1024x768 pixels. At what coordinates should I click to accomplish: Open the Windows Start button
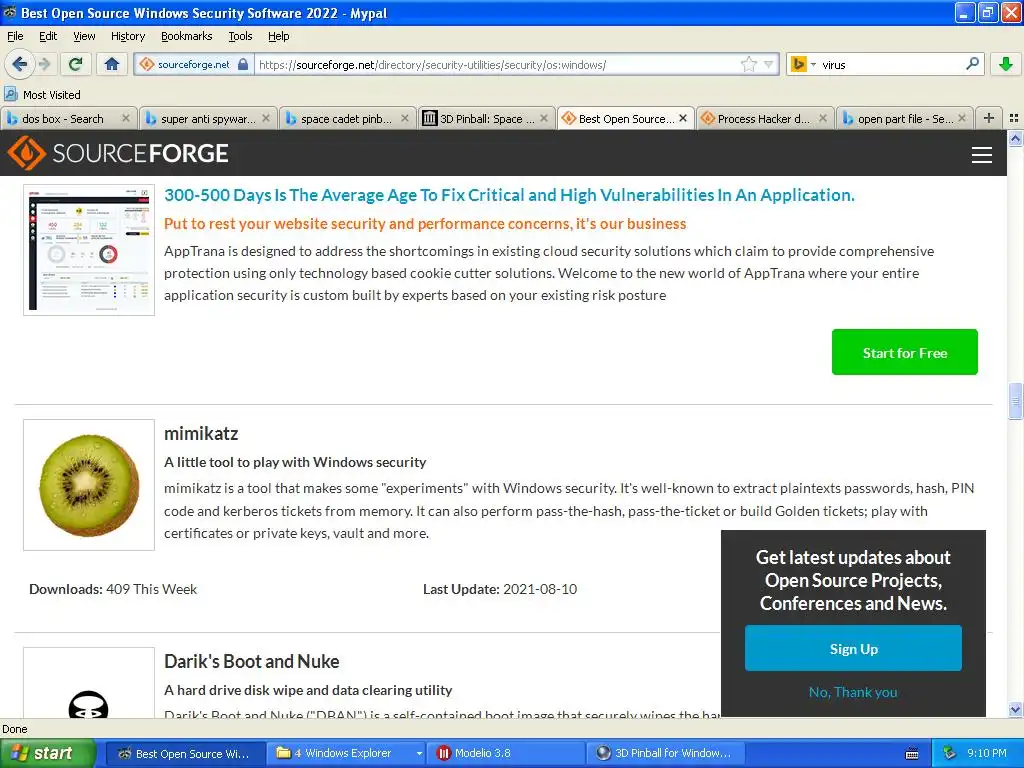tap(48, 753)
